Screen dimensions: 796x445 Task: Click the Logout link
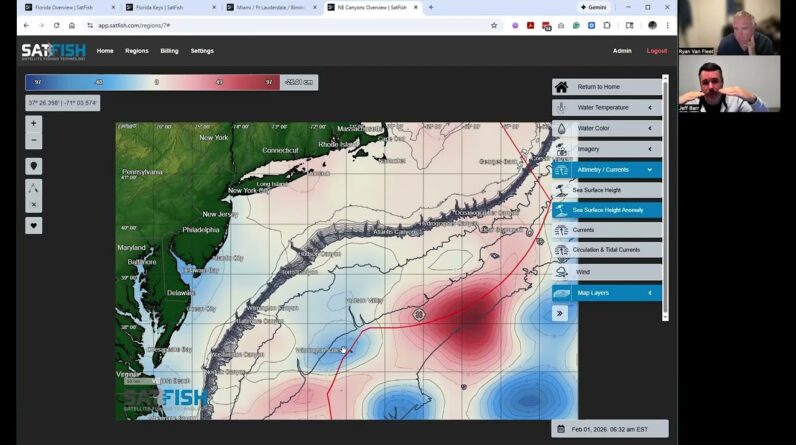point(657,51)
